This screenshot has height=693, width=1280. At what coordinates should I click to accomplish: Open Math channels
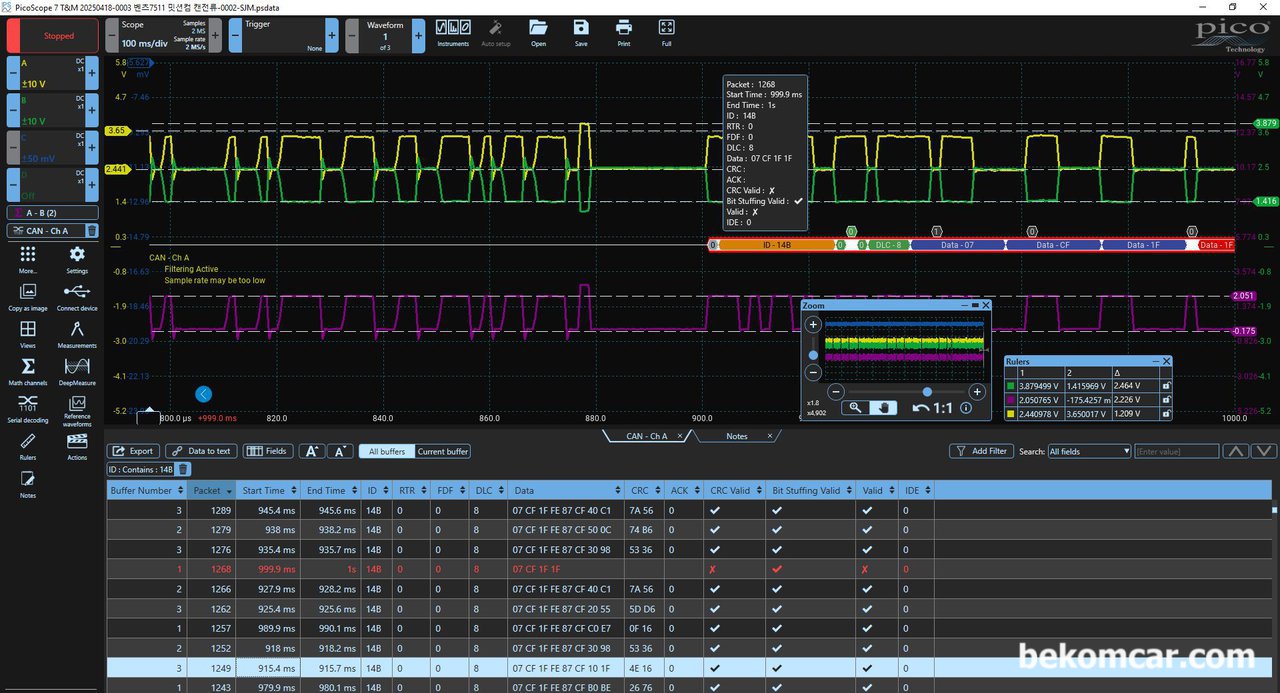coord(27,371)
